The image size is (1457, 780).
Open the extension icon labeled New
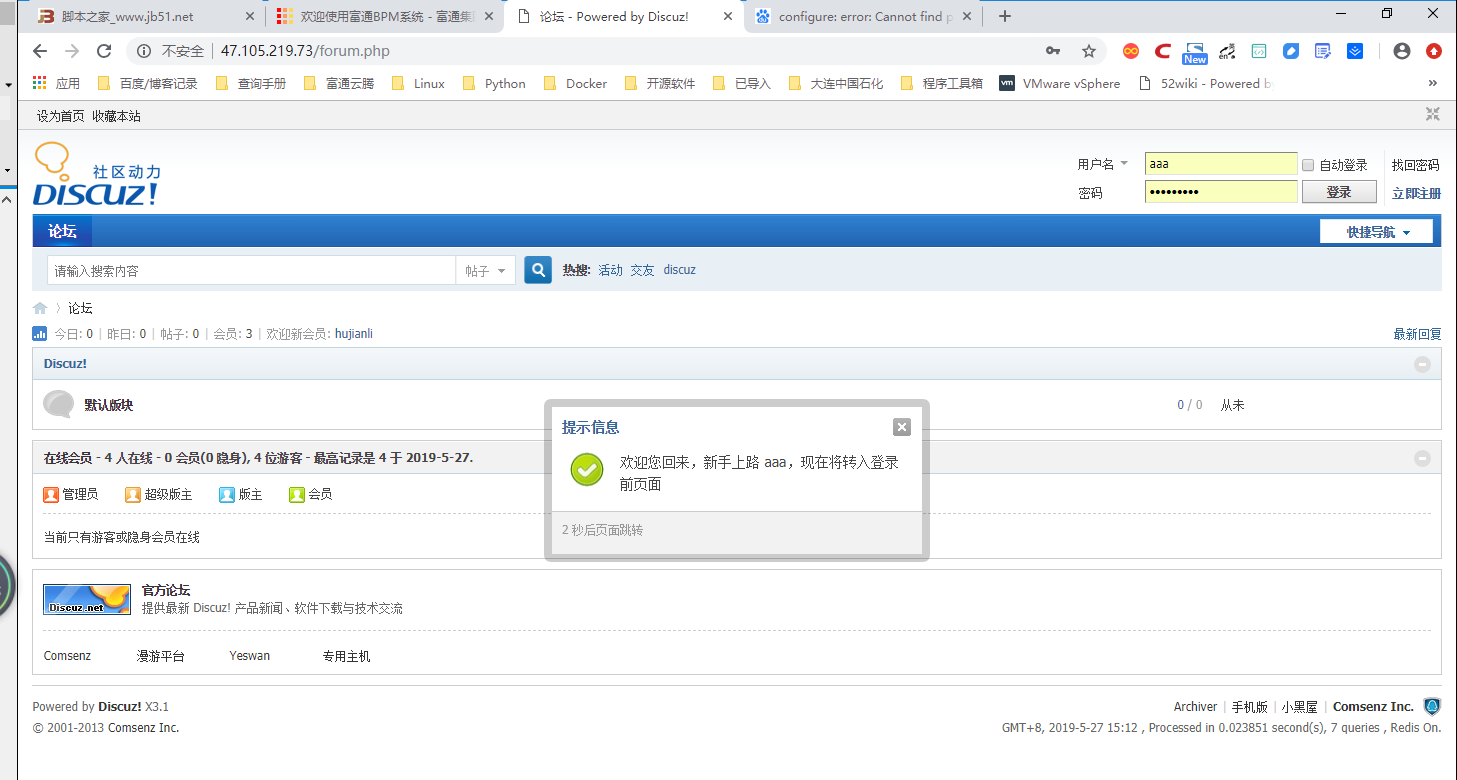point(1195,52)
